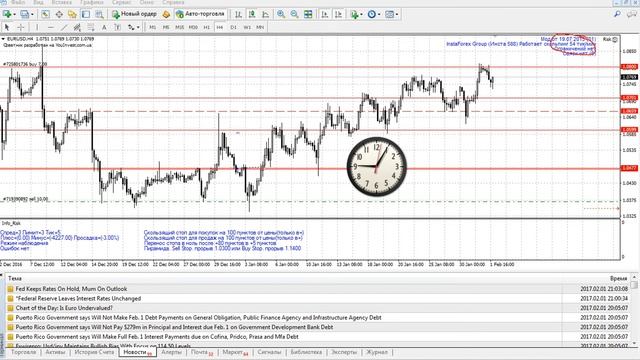This screenshot has height=360, width=640.
Task: Open the История Счета tab
Action: click(x=94, y=352)
